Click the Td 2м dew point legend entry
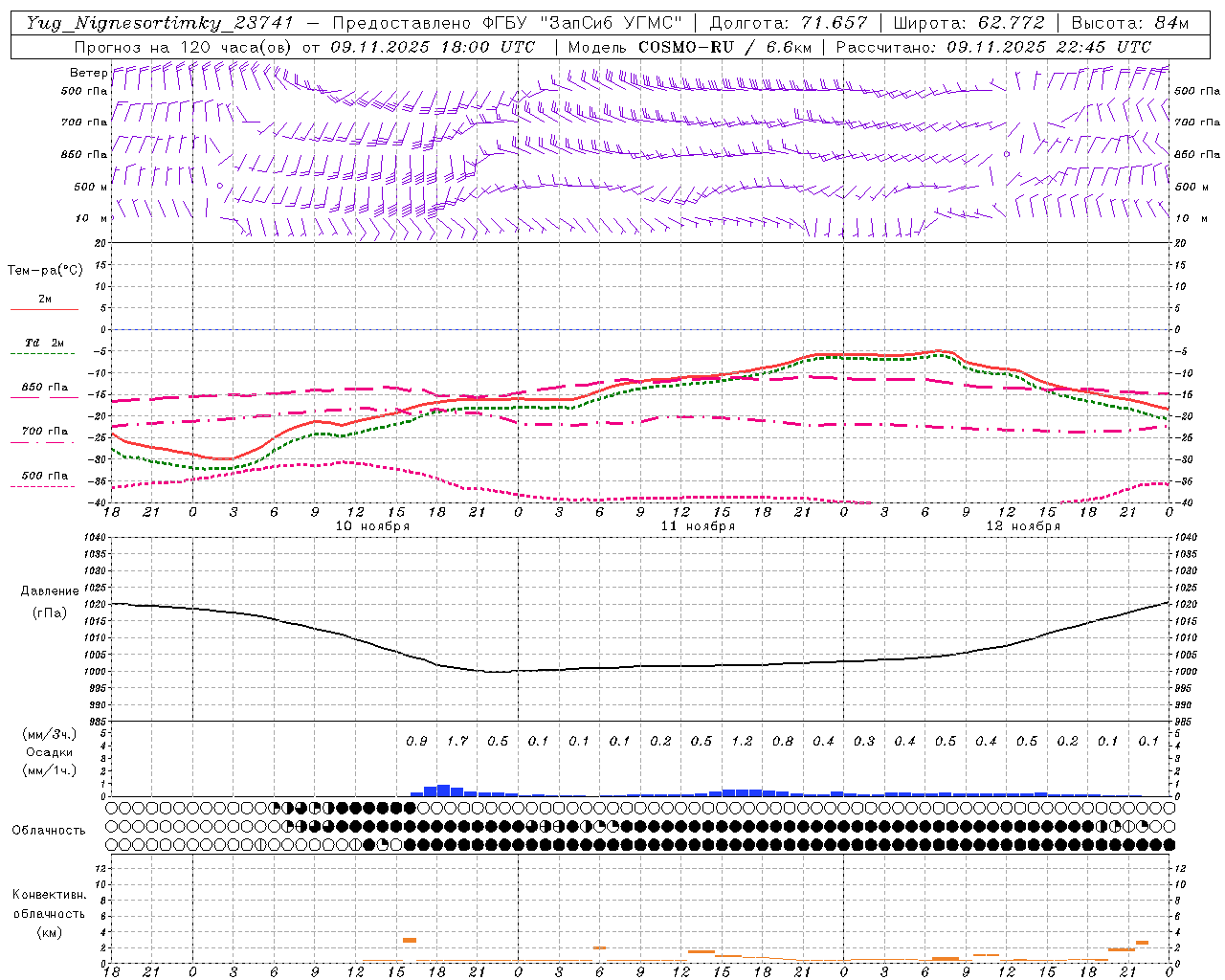Image resolution: width=1225 pixels, height=980 pixels. [44, 343]
